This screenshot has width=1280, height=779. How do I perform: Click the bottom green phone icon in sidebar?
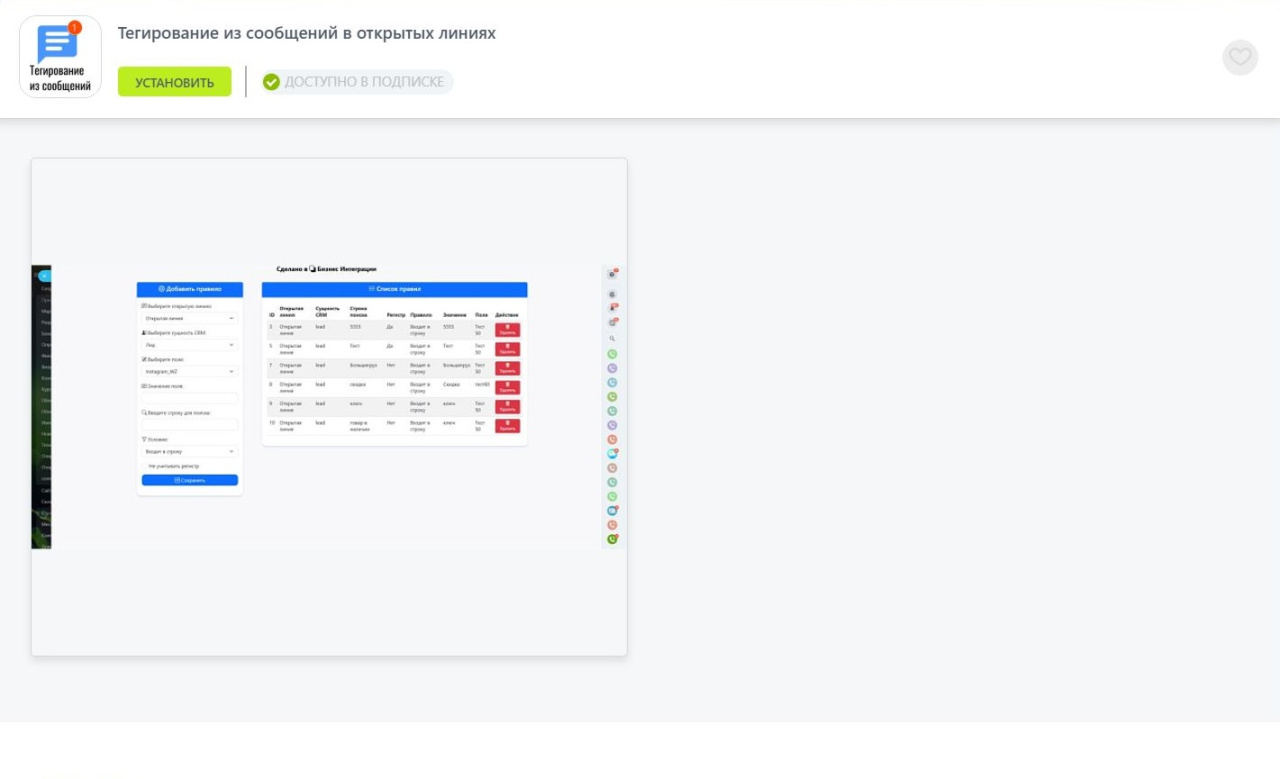[612, 539]
